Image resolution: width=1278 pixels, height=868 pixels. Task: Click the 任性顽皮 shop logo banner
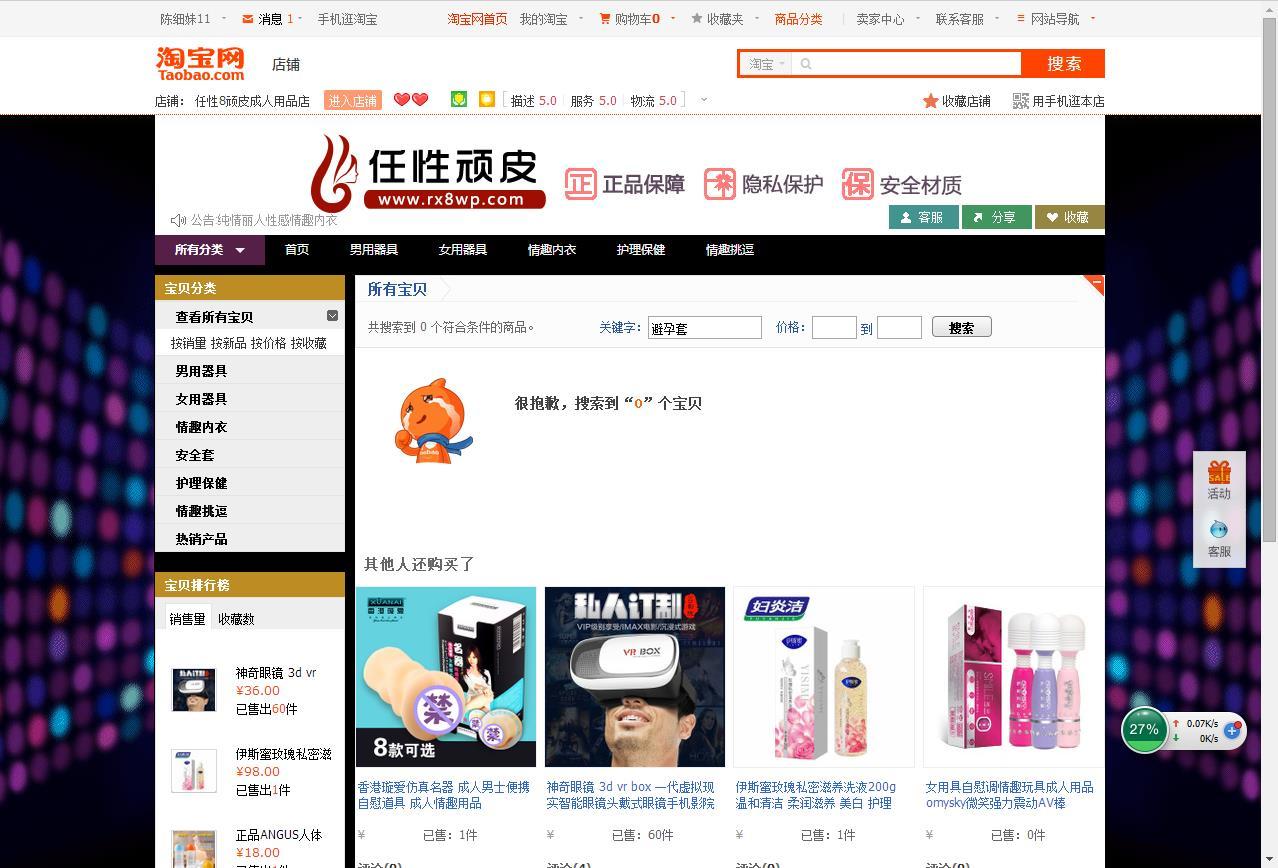pos(428,173)
